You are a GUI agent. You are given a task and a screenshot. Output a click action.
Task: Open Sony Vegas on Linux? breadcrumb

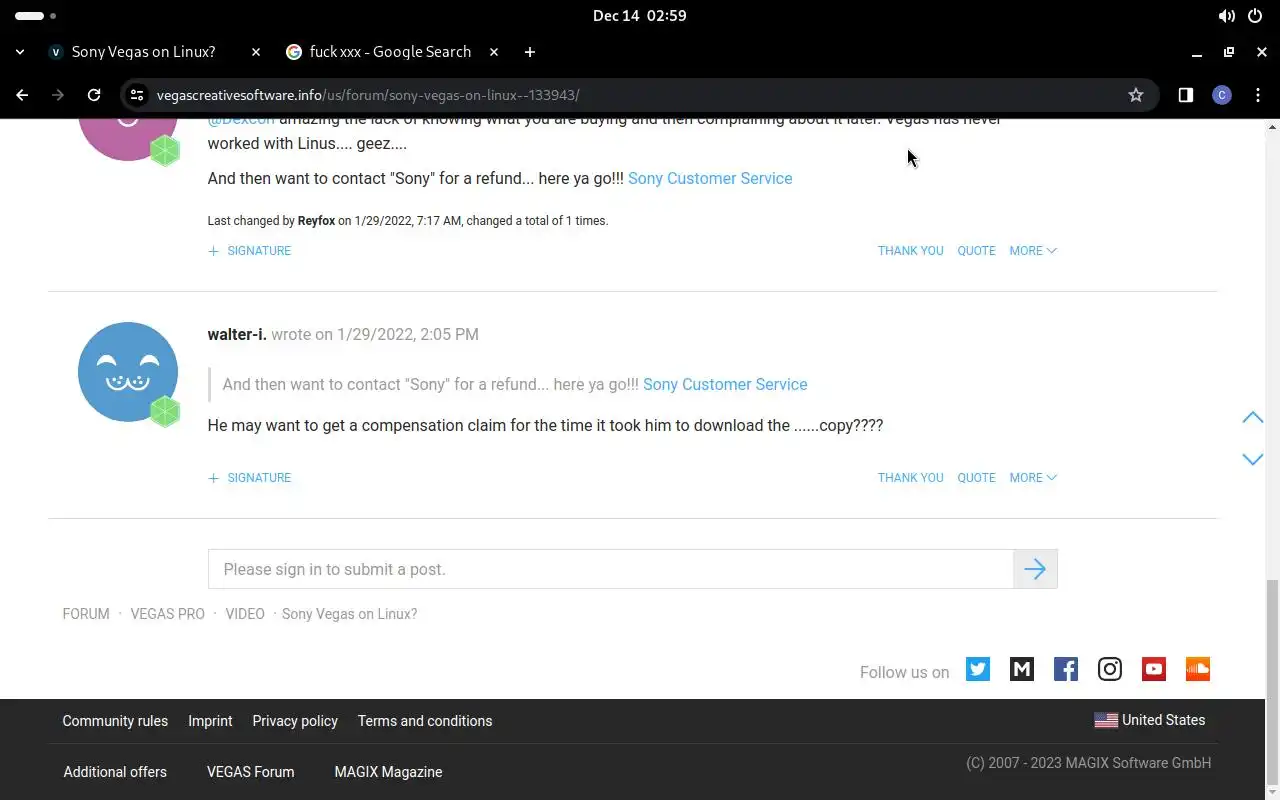349,614
